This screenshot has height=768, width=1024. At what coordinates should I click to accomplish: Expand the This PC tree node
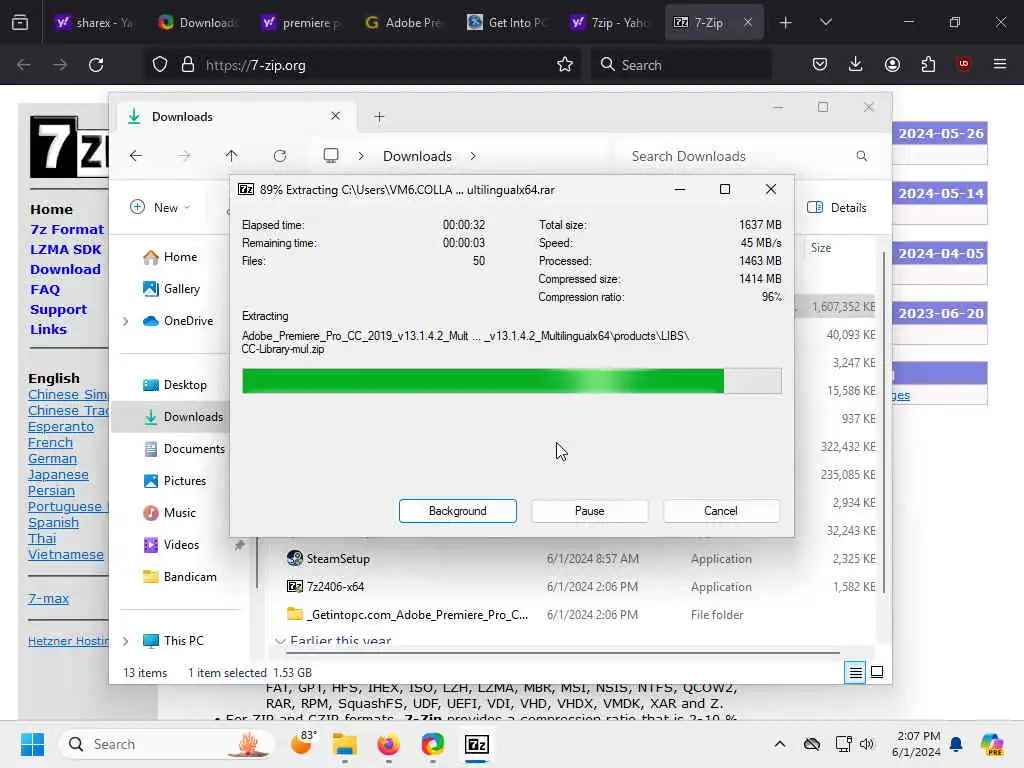125,641
